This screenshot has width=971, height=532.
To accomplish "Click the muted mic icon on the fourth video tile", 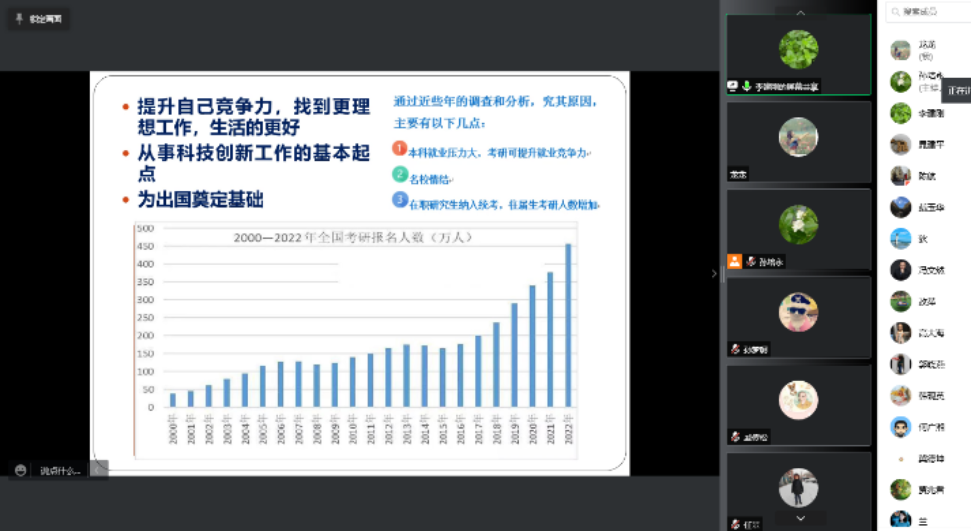I will coord(735,349).
